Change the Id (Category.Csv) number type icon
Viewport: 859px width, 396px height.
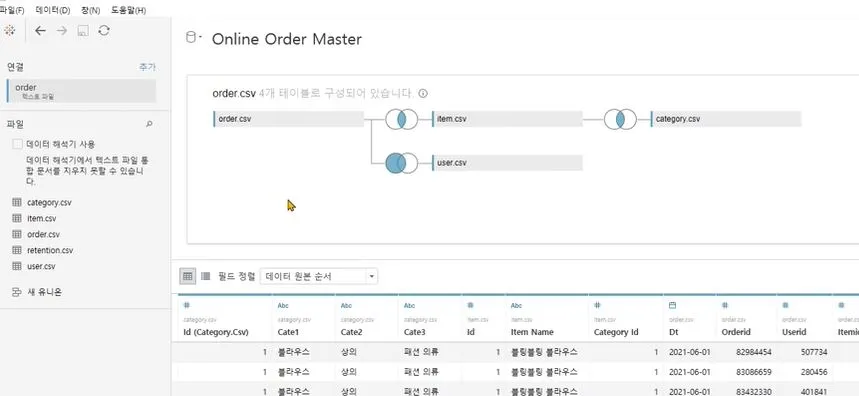pyautogui.click(x=186, y=306)
